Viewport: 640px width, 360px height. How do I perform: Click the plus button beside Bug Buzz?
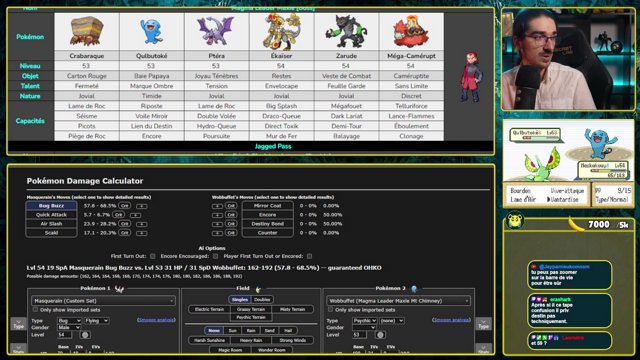click(x=142, y=206)
